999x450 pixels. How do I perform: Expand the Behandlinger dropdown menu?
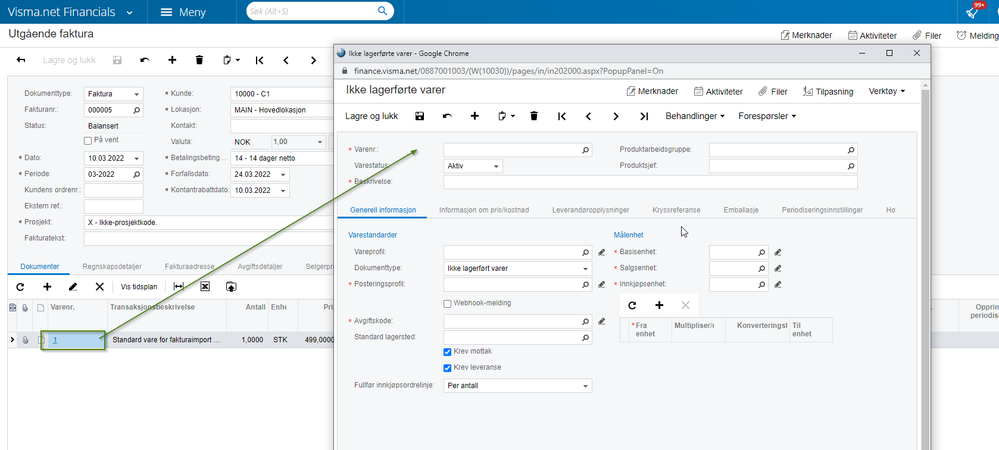[695, 116]
